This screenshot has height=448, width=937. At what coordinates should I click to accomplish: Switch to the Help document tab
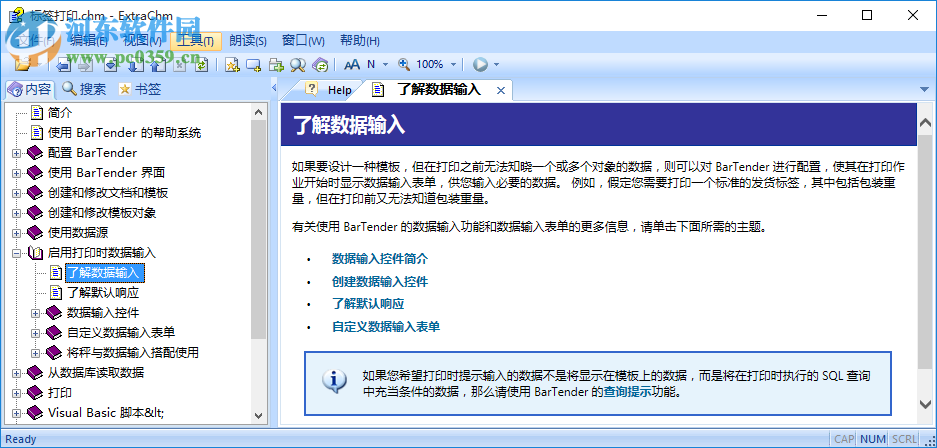329,90
